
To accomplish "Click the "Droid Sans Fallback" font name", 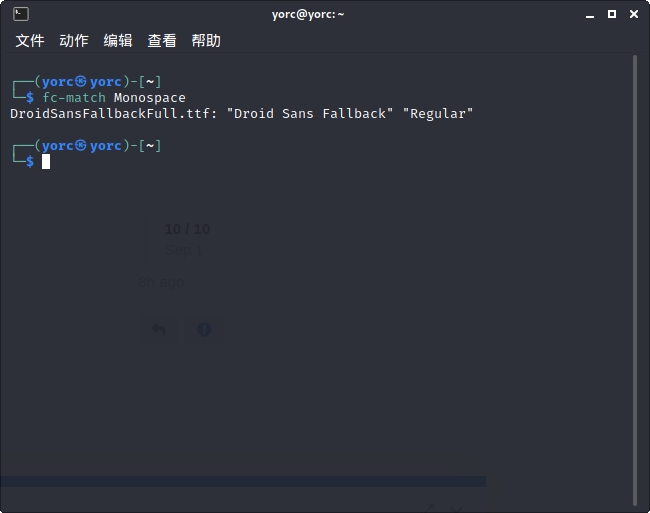I will (310, 114).
